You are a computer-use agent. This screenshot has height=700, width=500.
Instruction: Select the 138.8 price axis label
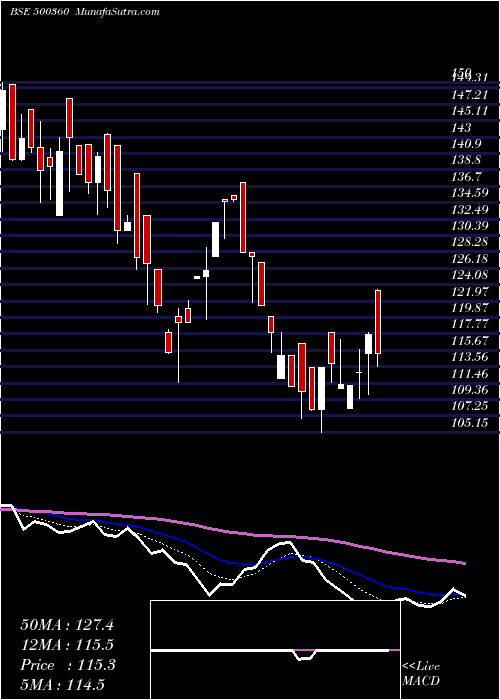467,160
